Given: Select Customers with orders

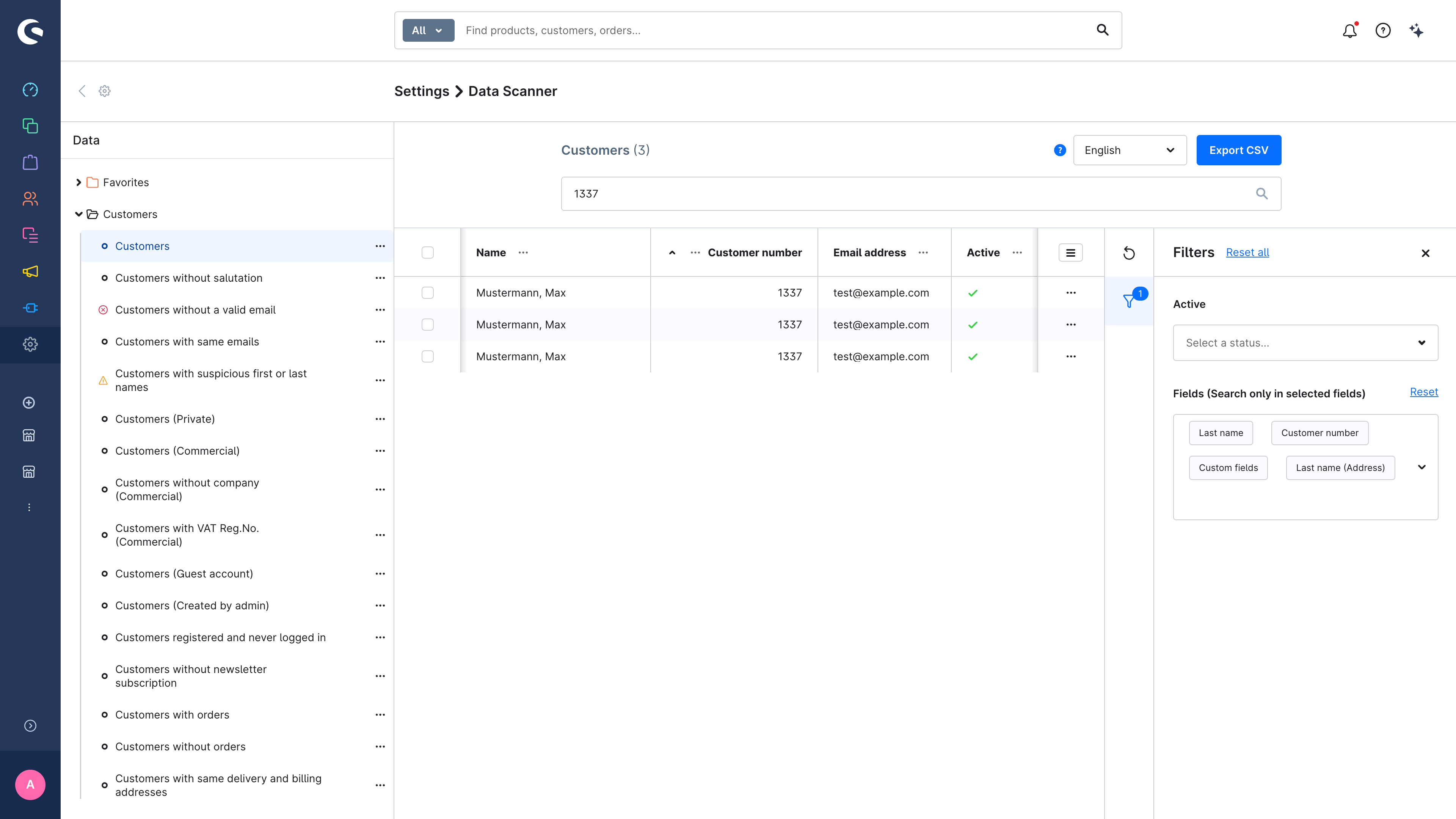Looking at the screenshot, I should click(172, 715).
